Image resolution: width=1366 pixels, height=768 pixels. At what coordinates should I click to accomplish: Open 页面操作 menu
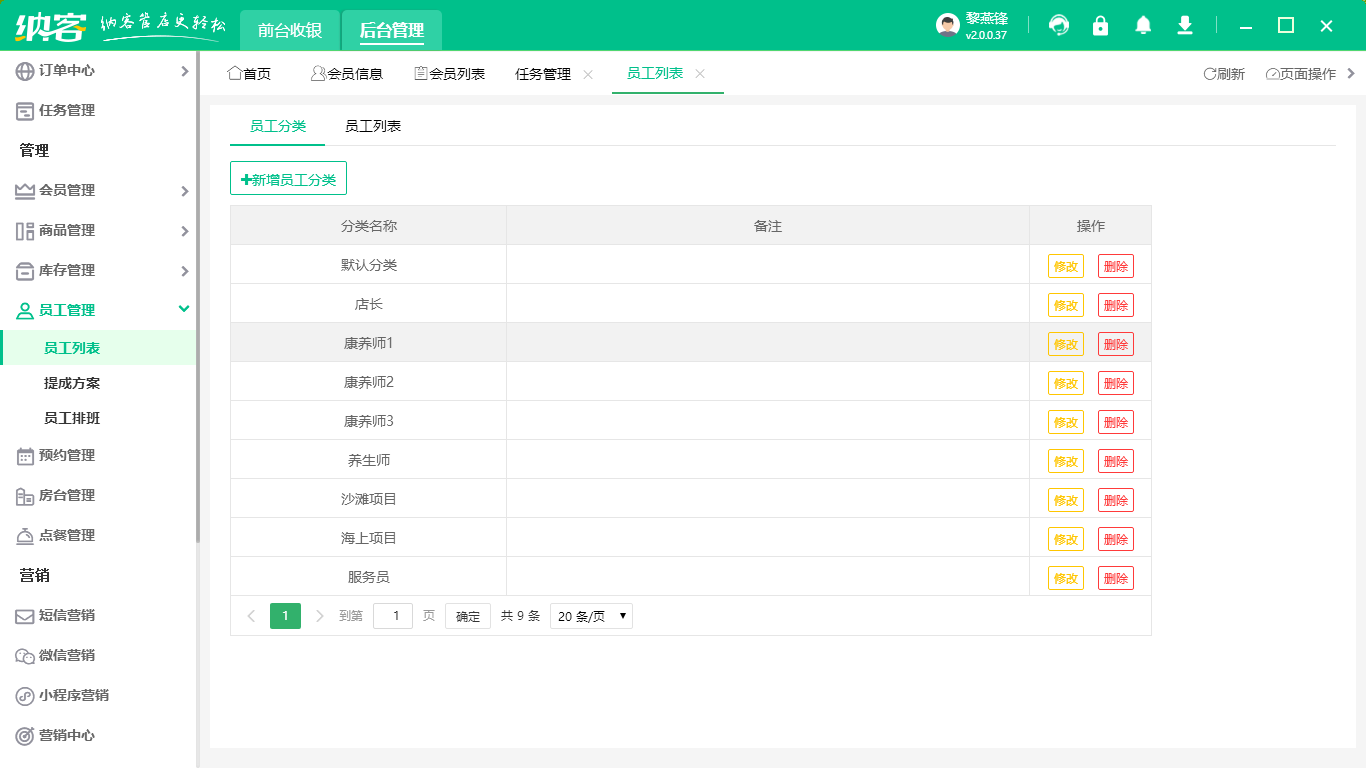coord(1301,74)
